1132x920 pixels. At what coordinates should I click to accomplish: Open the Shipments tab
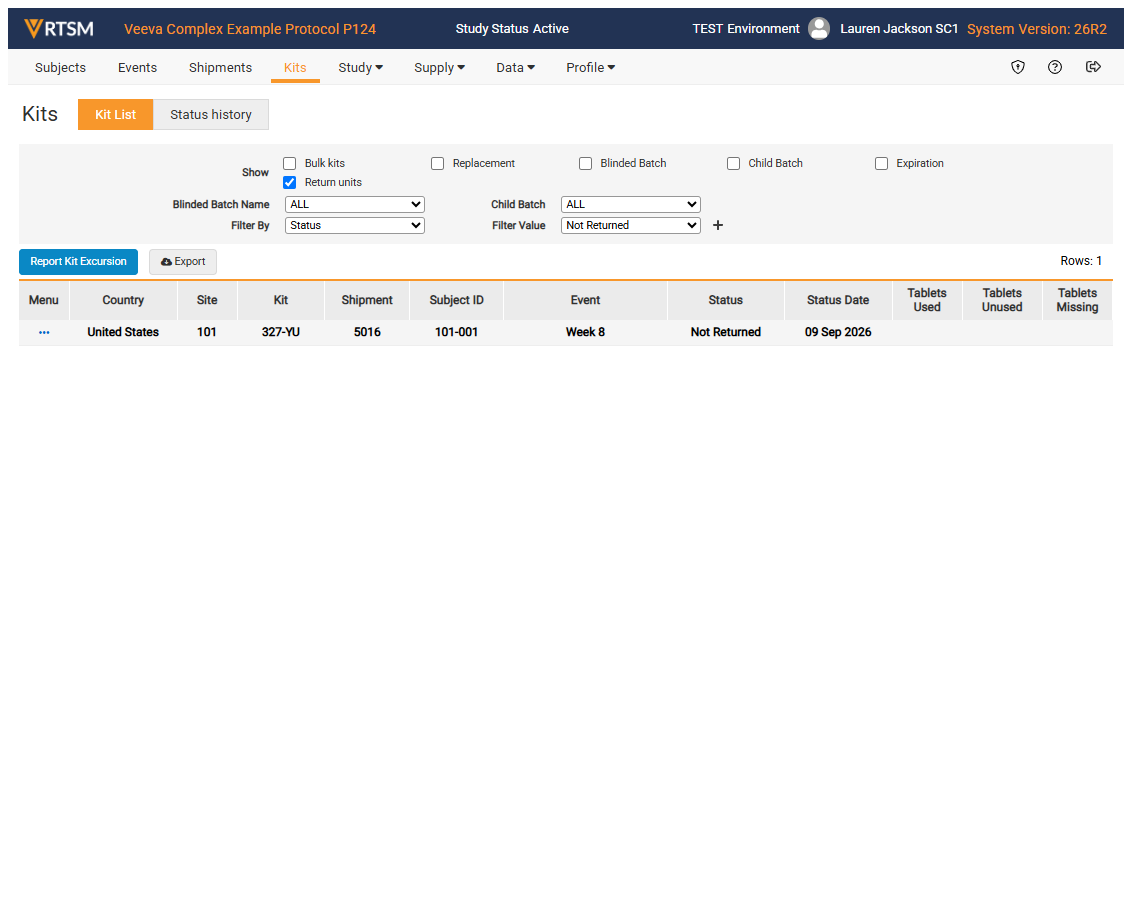tap(220, 67)
